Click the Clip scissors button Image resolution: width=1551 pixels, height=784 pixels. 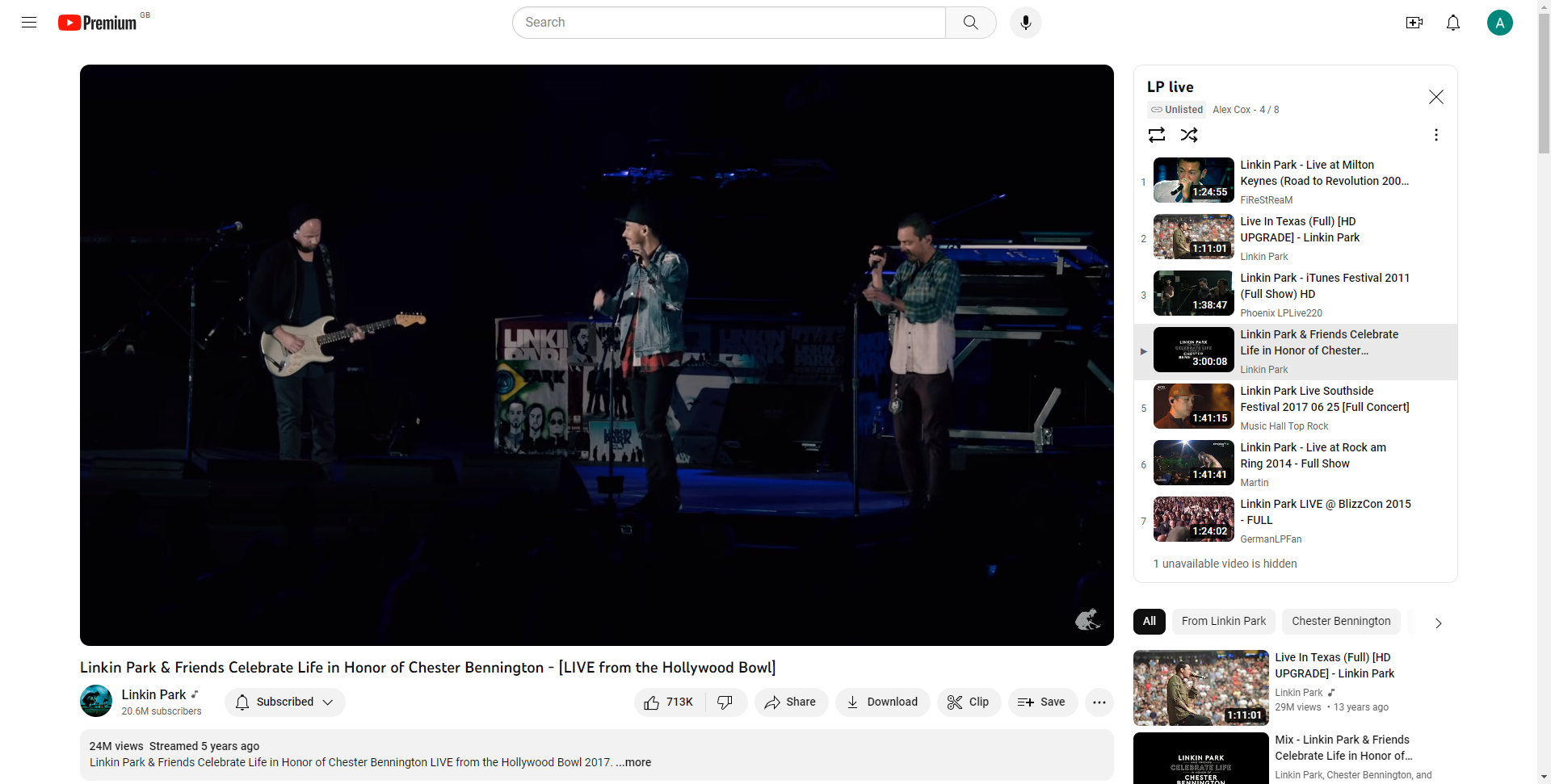click(969, 702)
